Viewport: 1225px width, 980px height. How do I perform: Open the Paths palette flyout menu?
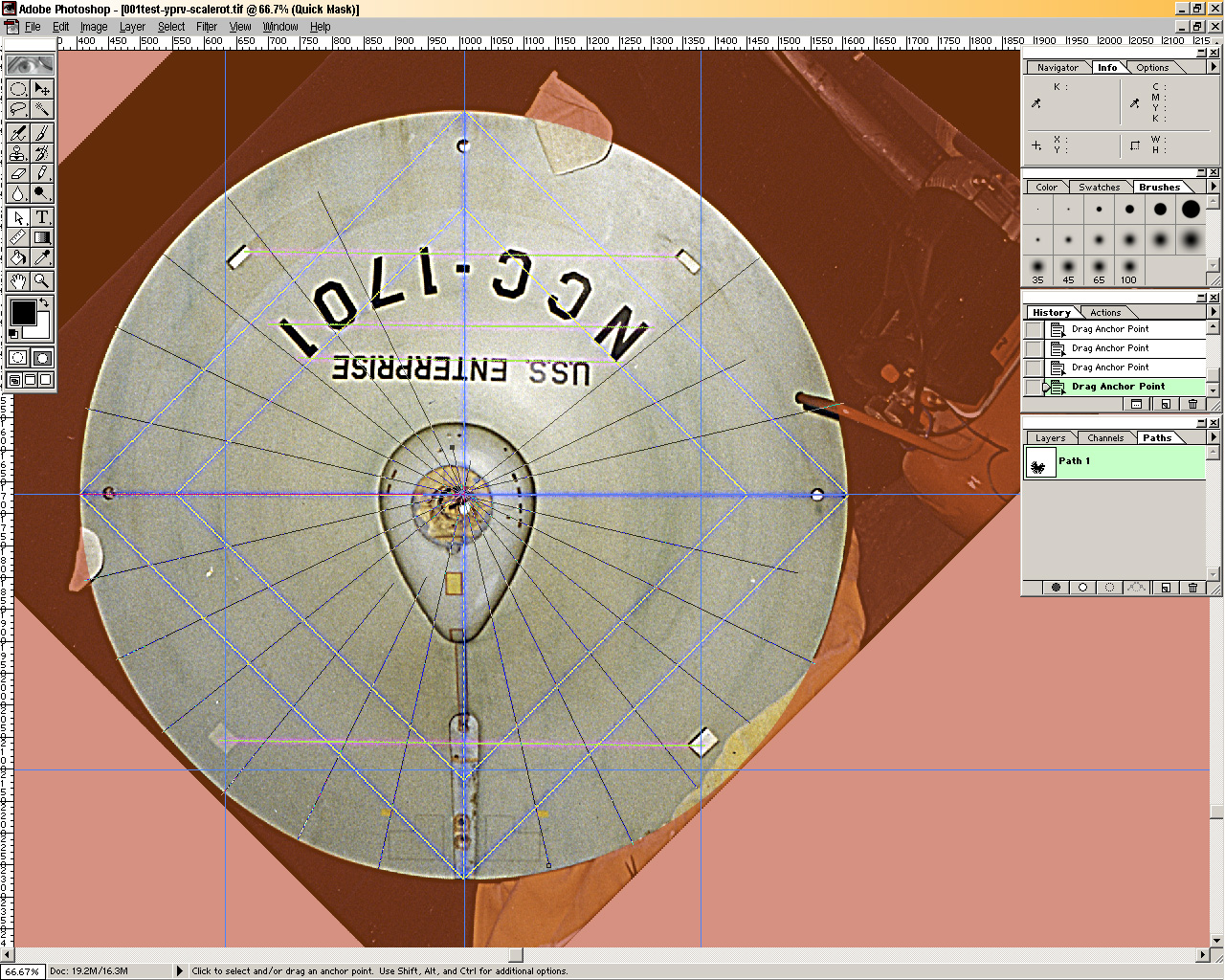pyautogui.click(x=1214, y=437)
